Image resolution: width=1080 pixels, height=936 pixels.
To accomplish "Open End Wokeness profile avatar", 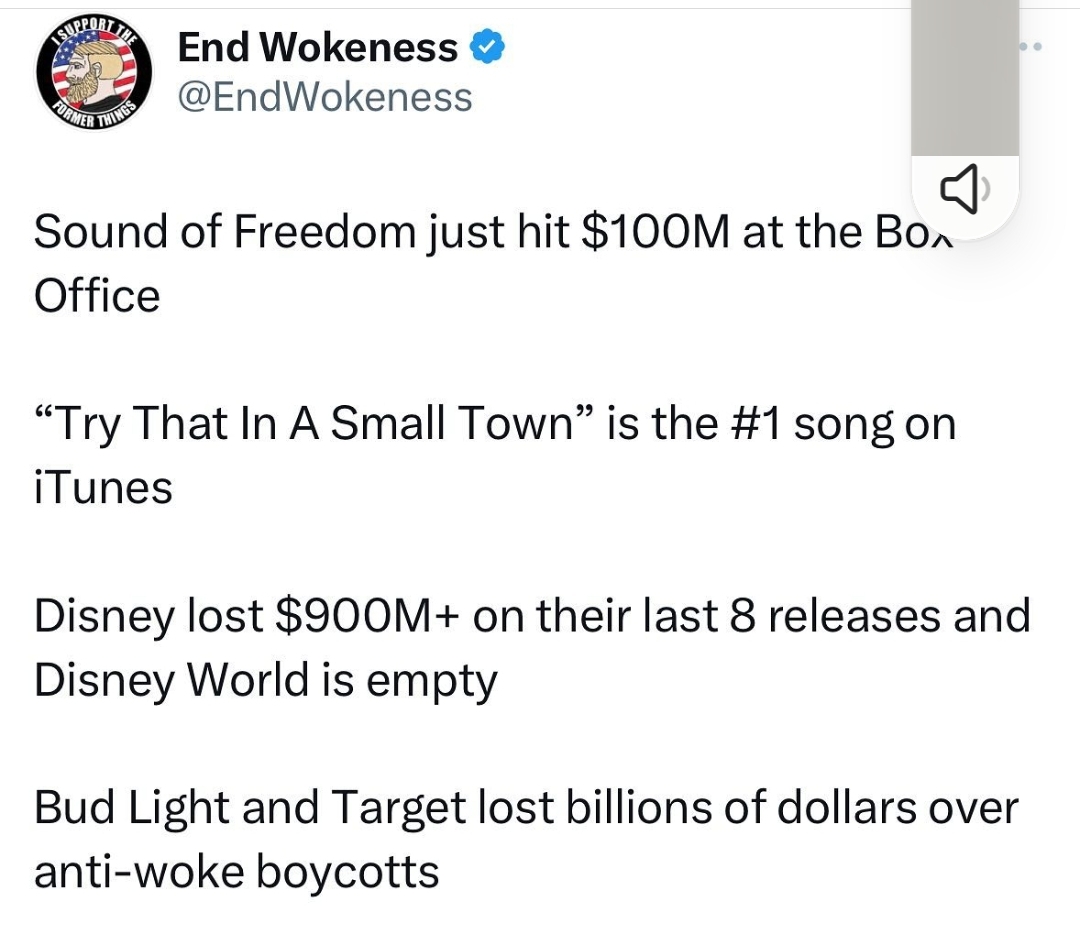I will pos(94,72).
